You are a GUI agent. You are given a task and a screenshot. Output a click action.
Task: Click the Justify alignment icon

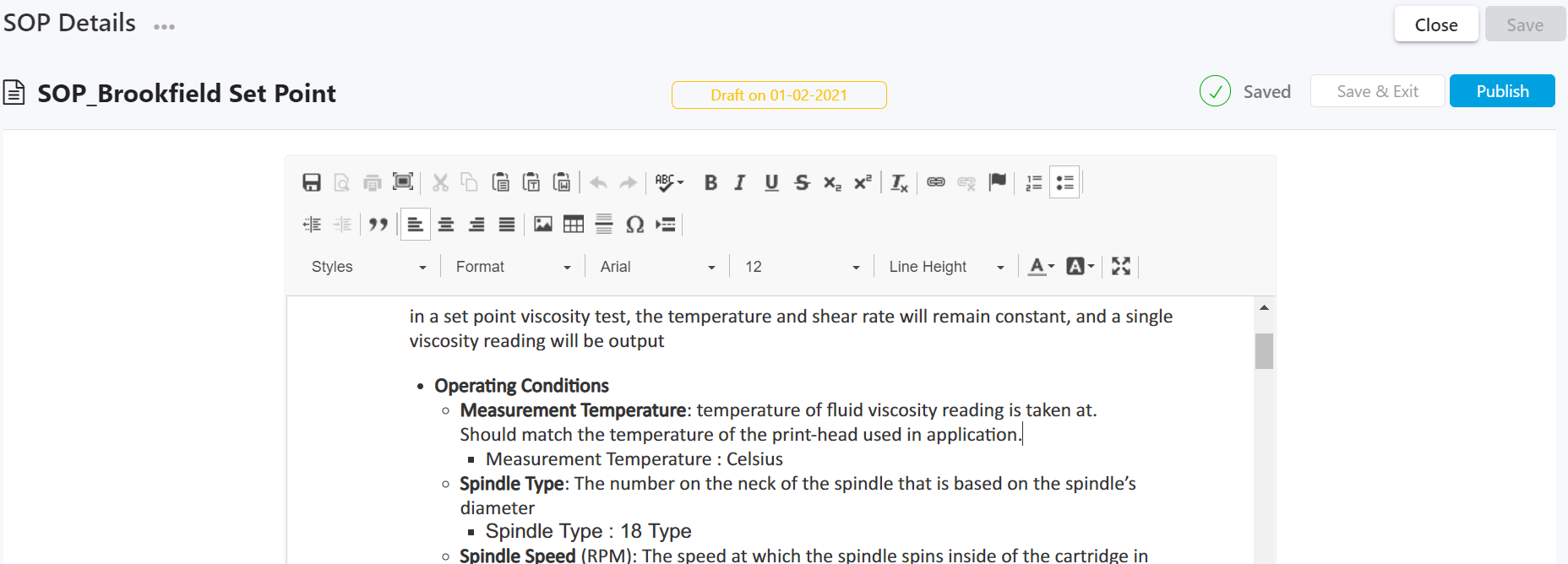[x=507, y=224]
